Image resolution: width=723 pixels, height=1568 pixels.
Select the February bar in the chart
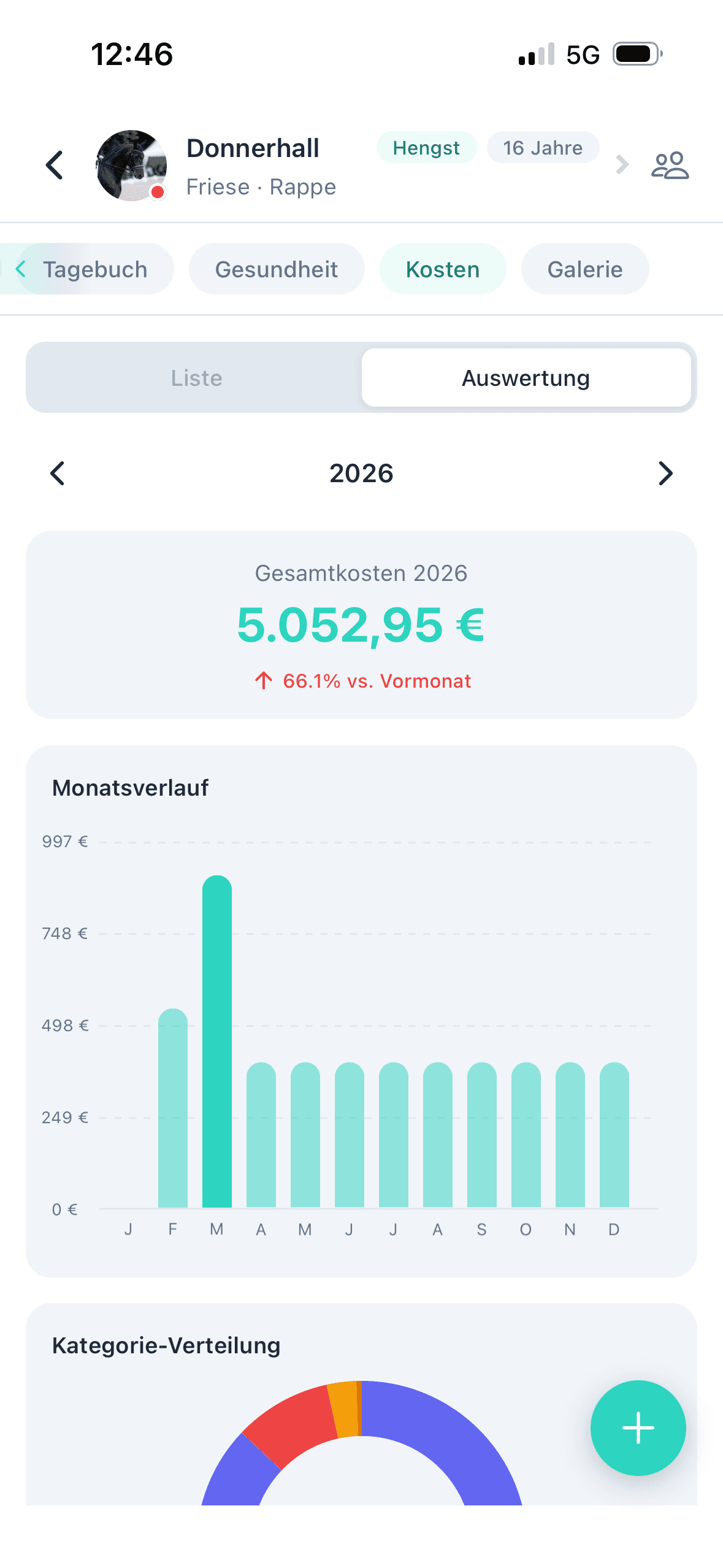point(173,1110)
